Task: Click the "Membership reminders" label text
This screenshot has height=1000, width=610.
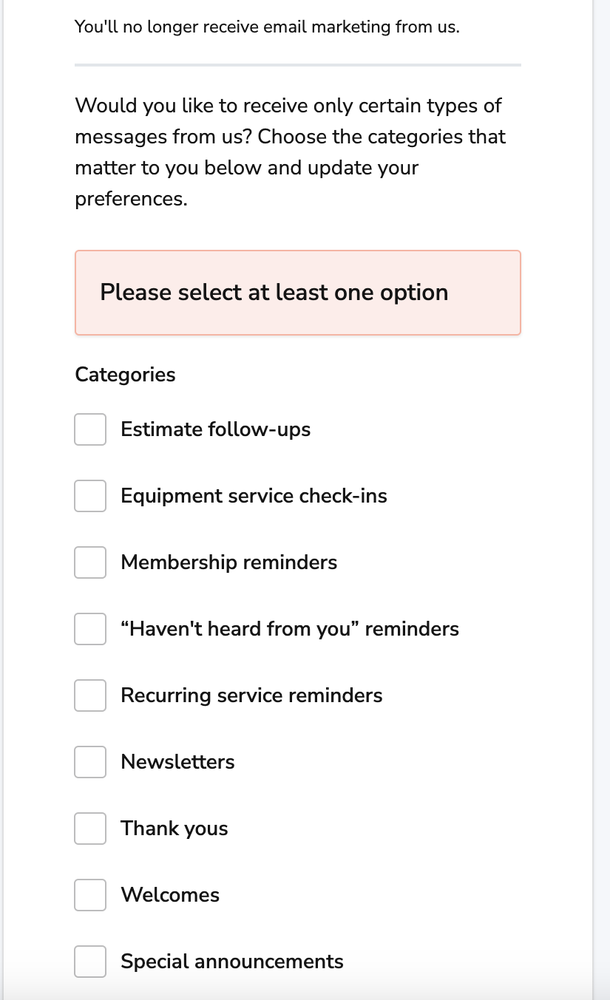Action: pos(228,562)
